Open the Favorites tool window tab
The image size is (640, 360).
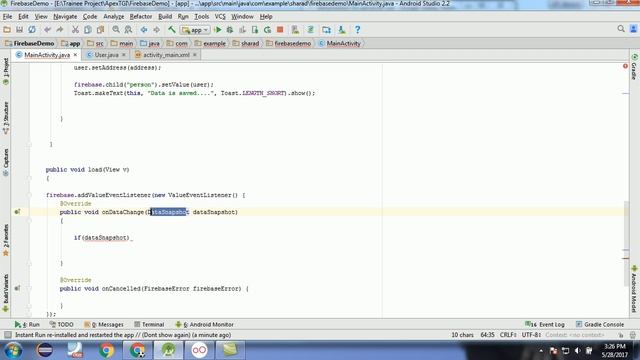(6, 240)
